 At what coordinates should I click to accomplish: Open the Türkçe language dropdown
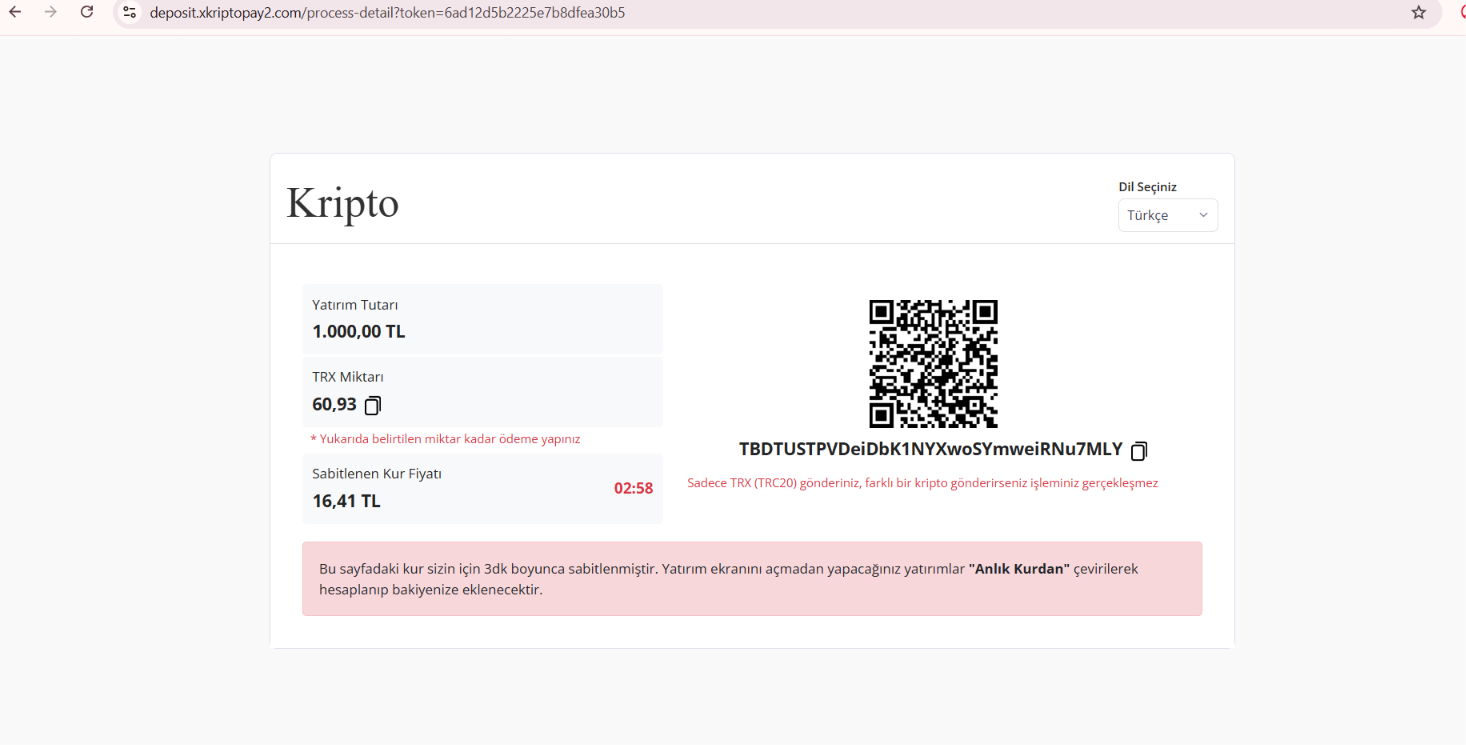pyautogui.click(x=1168, y=215)
